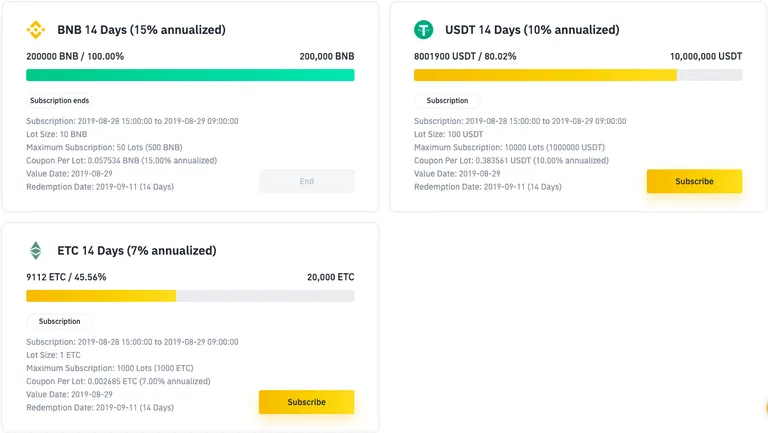Subscribe to USDT 14 Days product

click(x=694, y=181)
